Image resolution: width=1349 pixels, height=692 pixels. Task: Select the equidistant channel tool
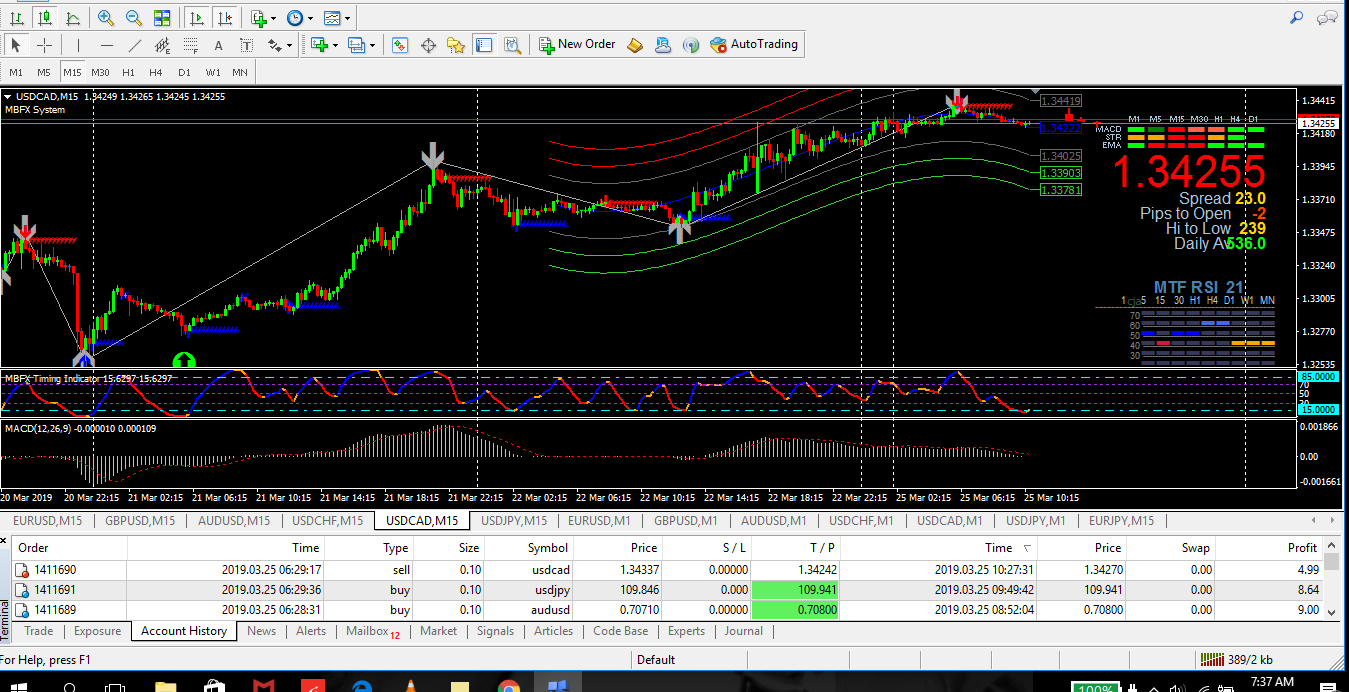162,45
